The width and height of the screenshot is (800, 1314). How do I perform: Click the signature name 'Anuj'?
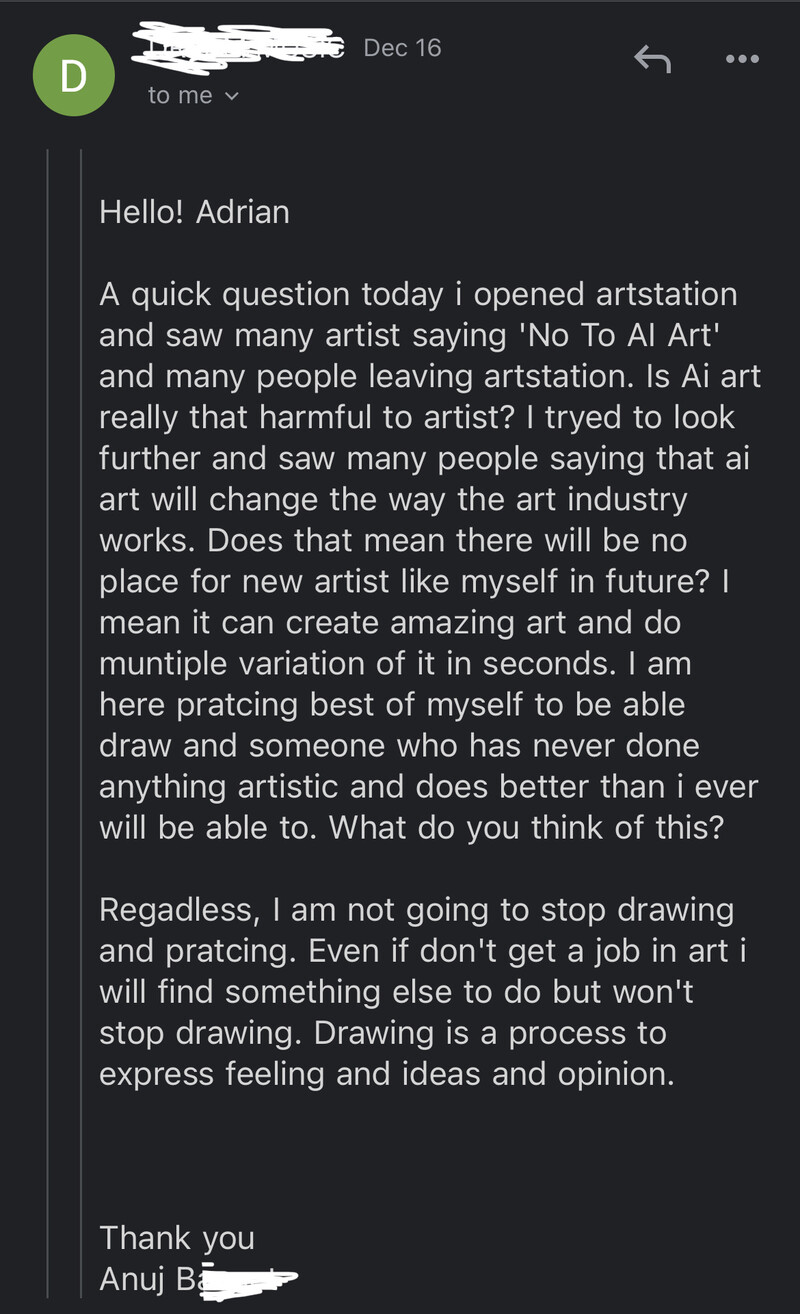tap(135, 1279)
